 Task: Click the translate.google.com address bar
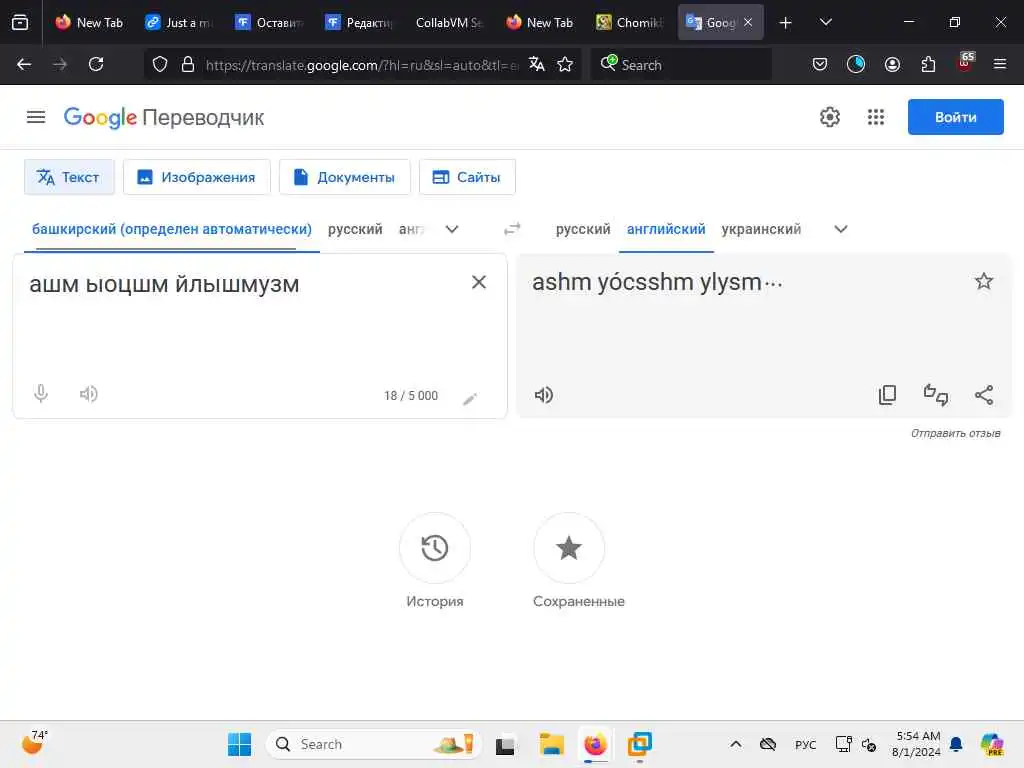coord(361,65)
